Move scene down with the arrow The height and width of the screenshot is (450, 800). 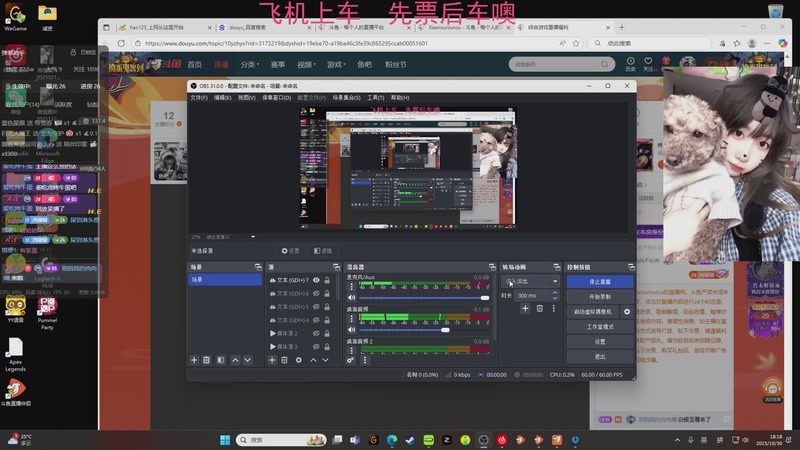point(247,360)
